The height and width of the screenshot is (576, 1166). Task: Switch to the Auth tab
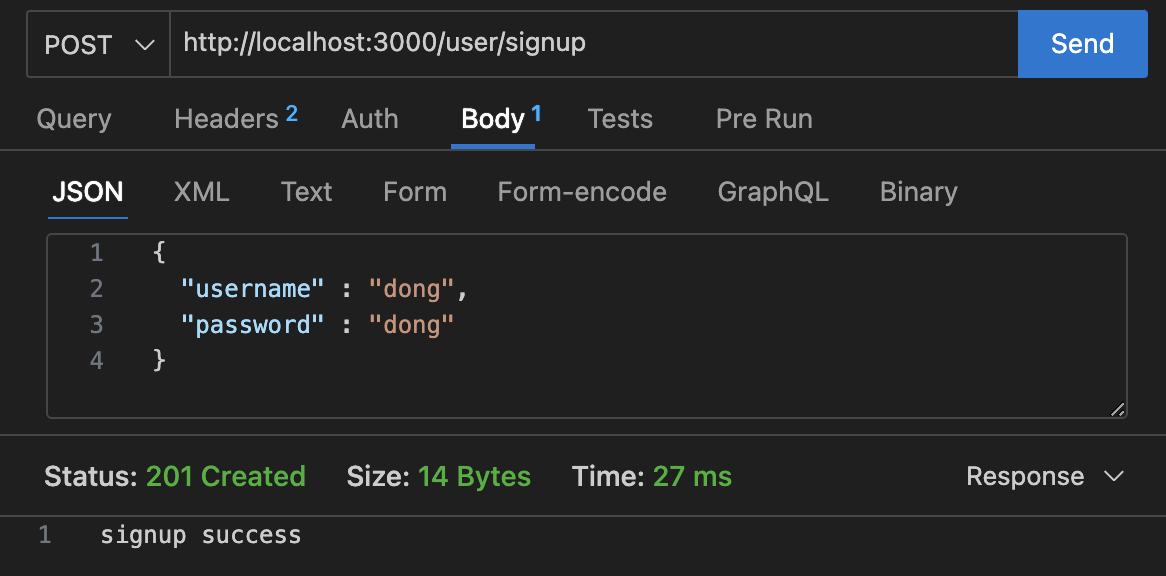coord(370,119)
